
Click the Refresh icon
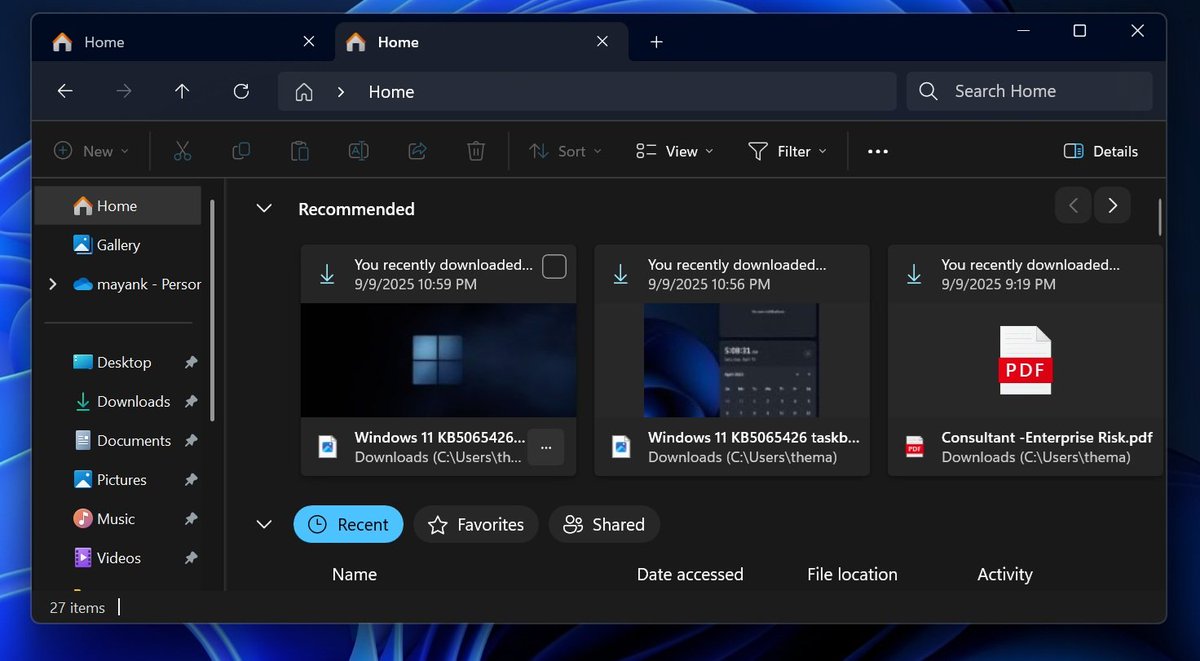(x=241, y=91)
